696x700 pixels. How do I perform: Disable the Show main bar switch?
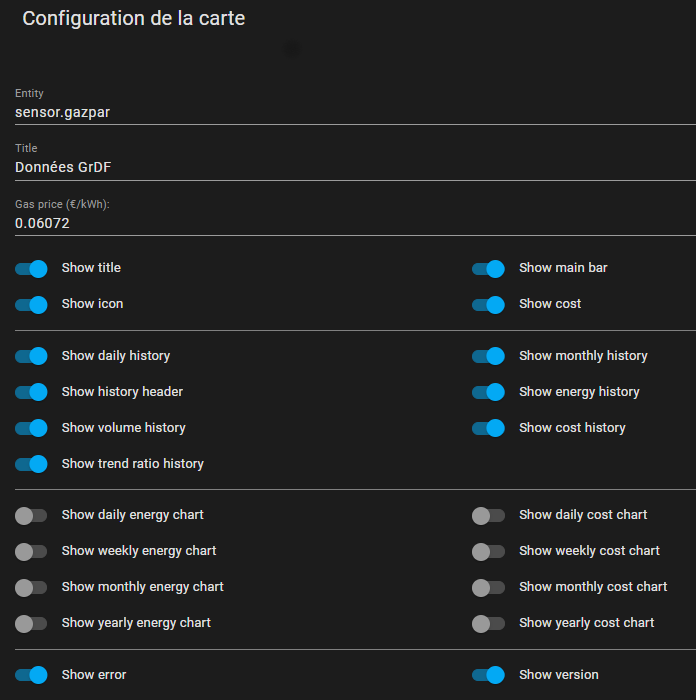[488, 269]
